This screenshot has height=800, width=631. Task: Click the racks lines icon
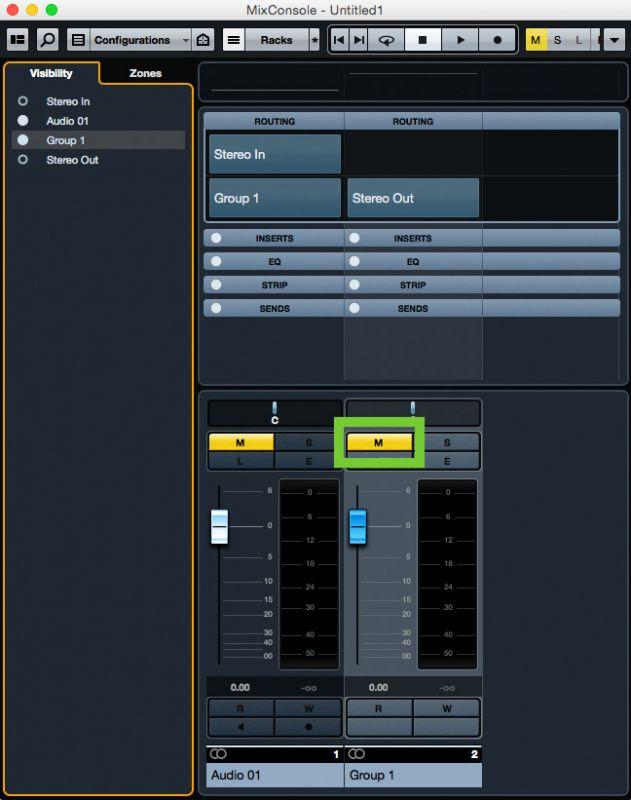[234, 40]
